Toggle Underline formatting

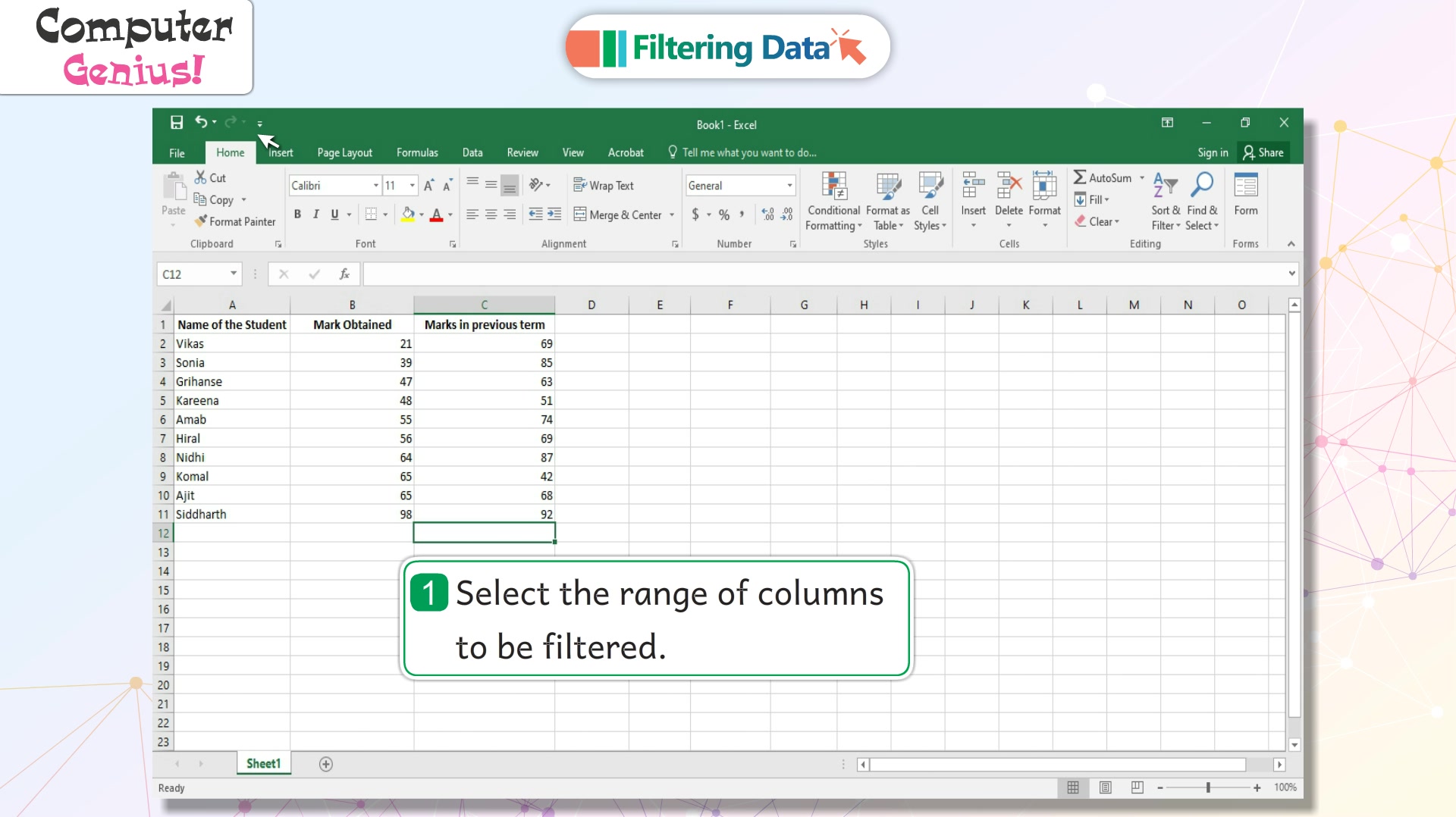tap(334, 214)
